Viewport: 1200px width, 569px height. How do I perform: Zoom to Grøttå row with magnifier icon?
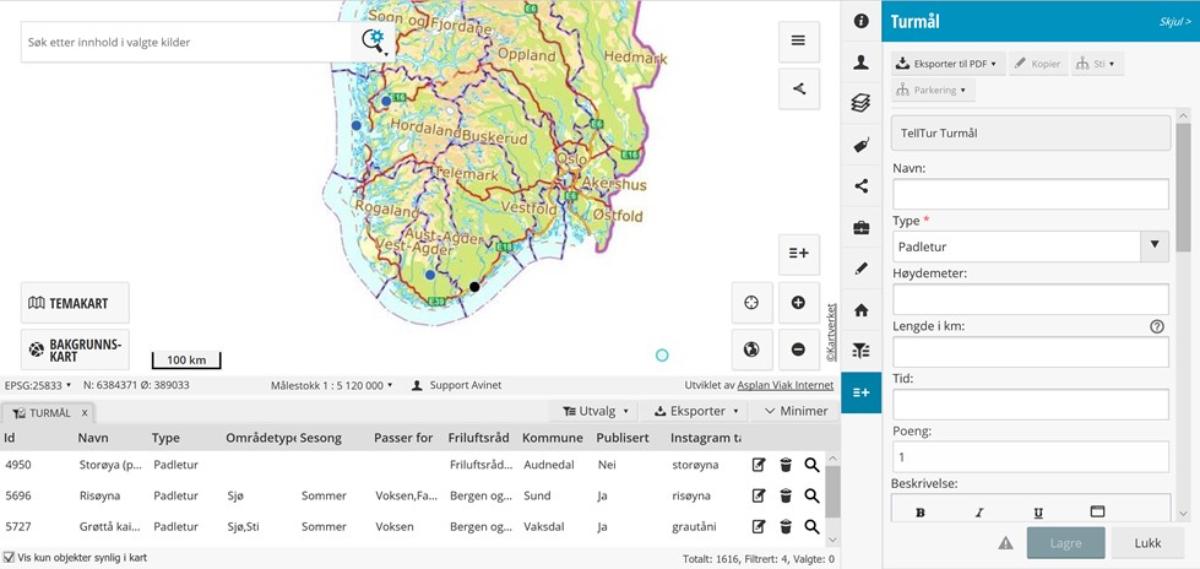[812, 527]
